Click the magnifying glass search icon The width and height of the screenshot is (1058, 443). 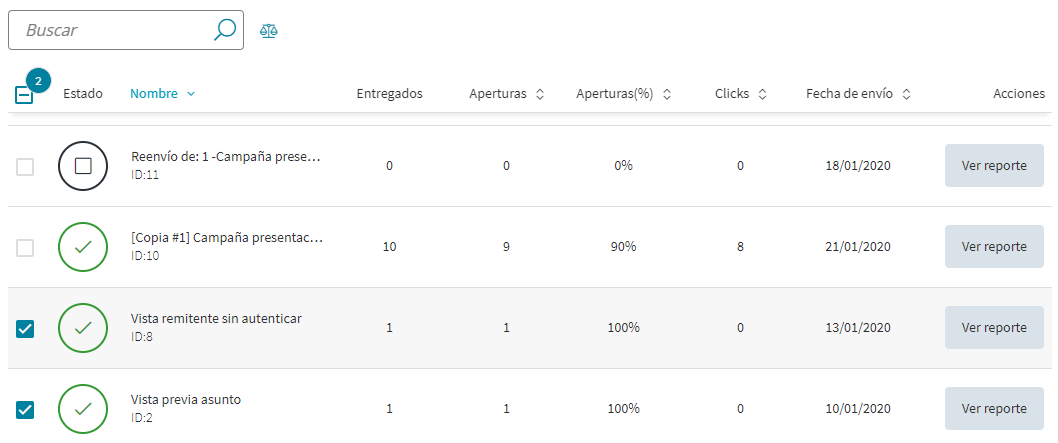tap(224, 30)
